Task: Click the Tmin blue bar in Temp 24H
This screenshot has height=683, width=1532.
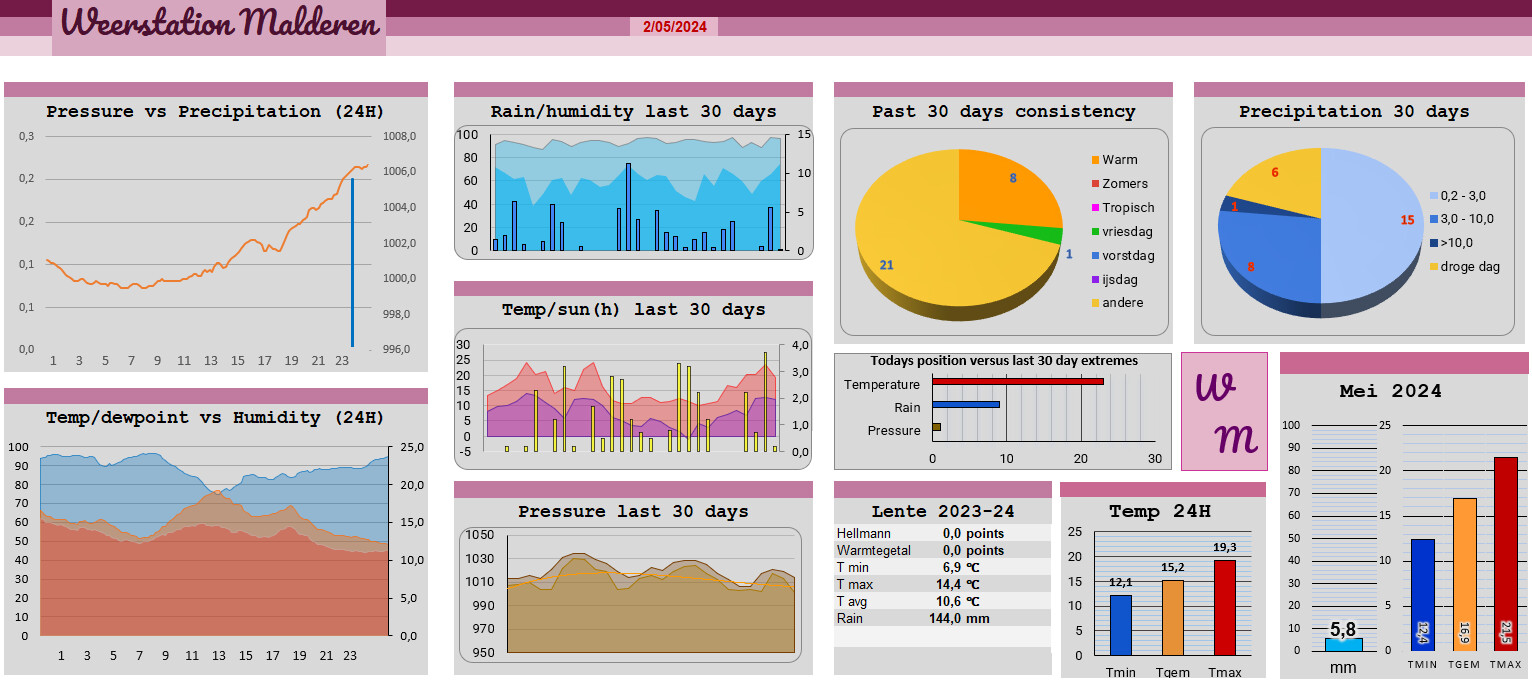Action: click(1121, 626)
